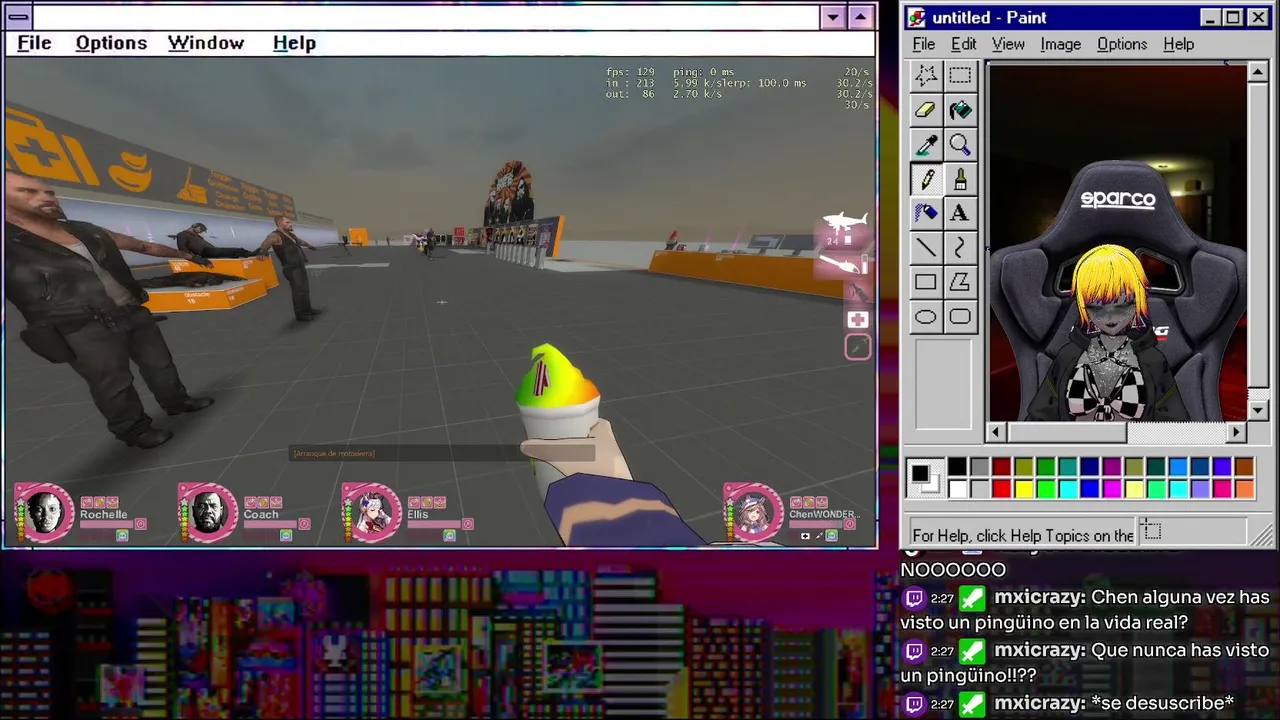The height and width of the screenshot is (720, 1280).
Task: Choose the Fill With Color bucket tool
Action: 960,111
